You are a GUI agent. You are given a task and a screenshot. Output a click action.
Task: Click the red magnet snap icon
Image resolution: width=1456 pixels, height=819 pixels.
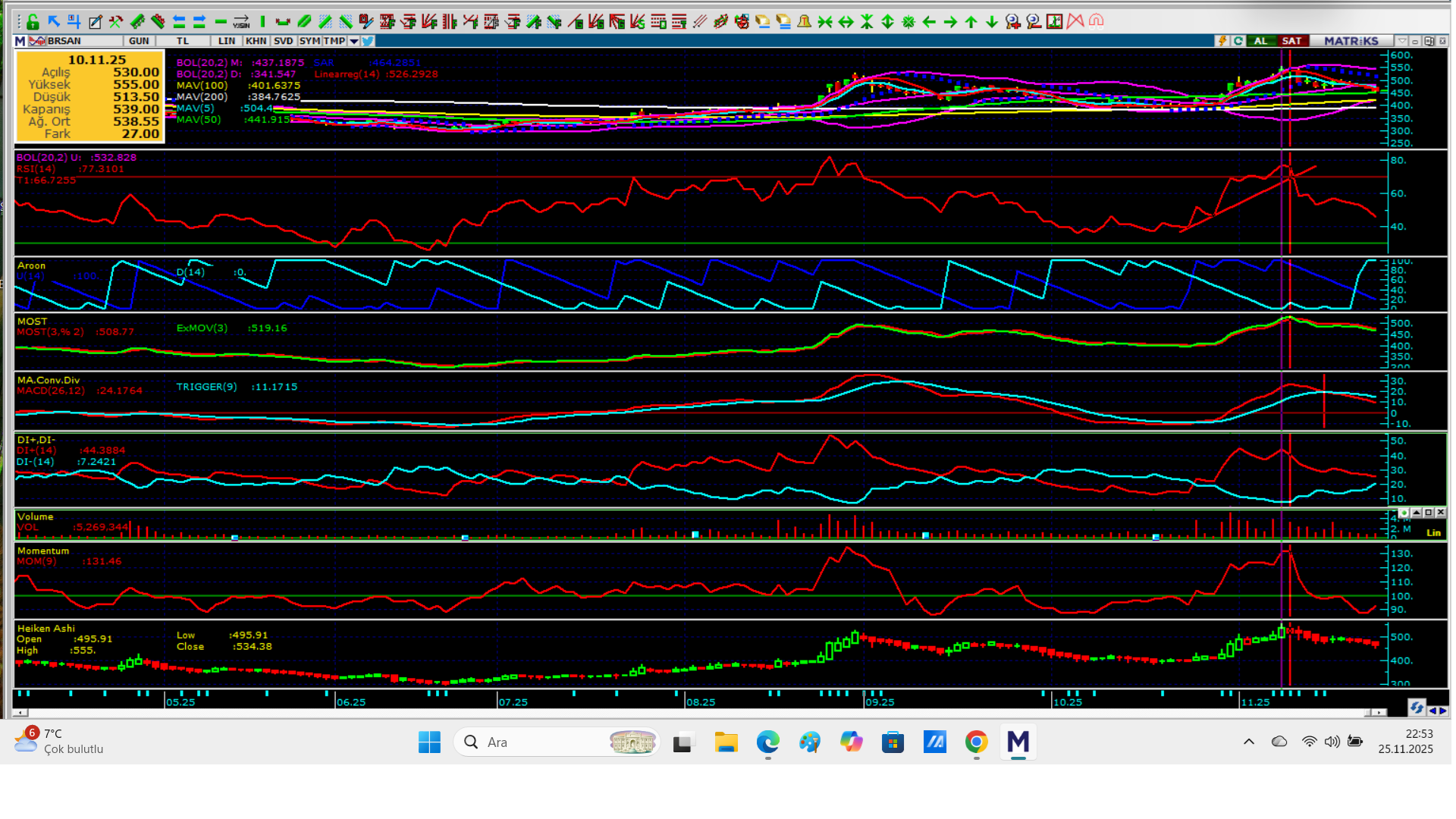pos(1096,21)
